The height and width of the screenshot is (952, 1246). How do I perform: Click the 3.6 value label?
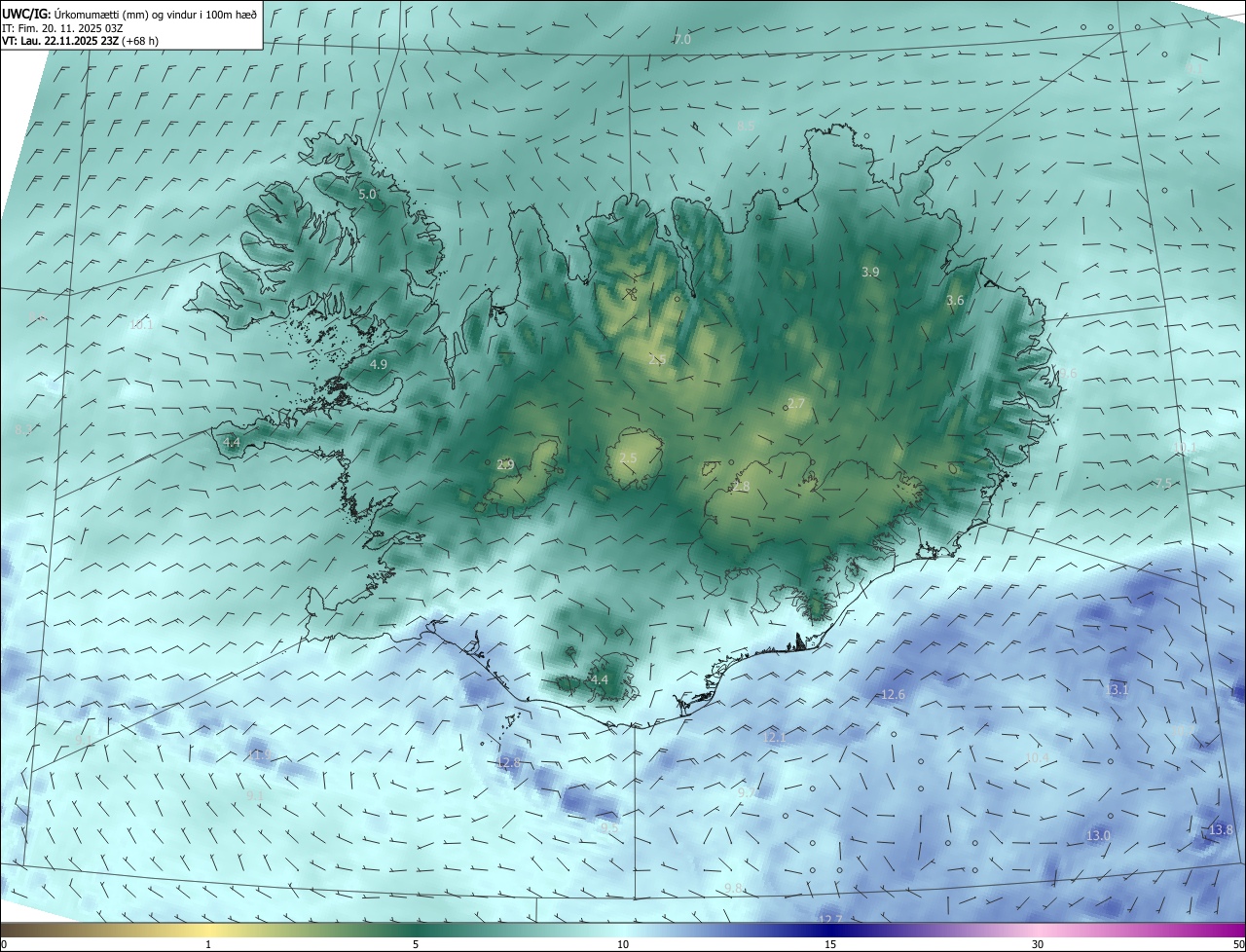[955, 301]
